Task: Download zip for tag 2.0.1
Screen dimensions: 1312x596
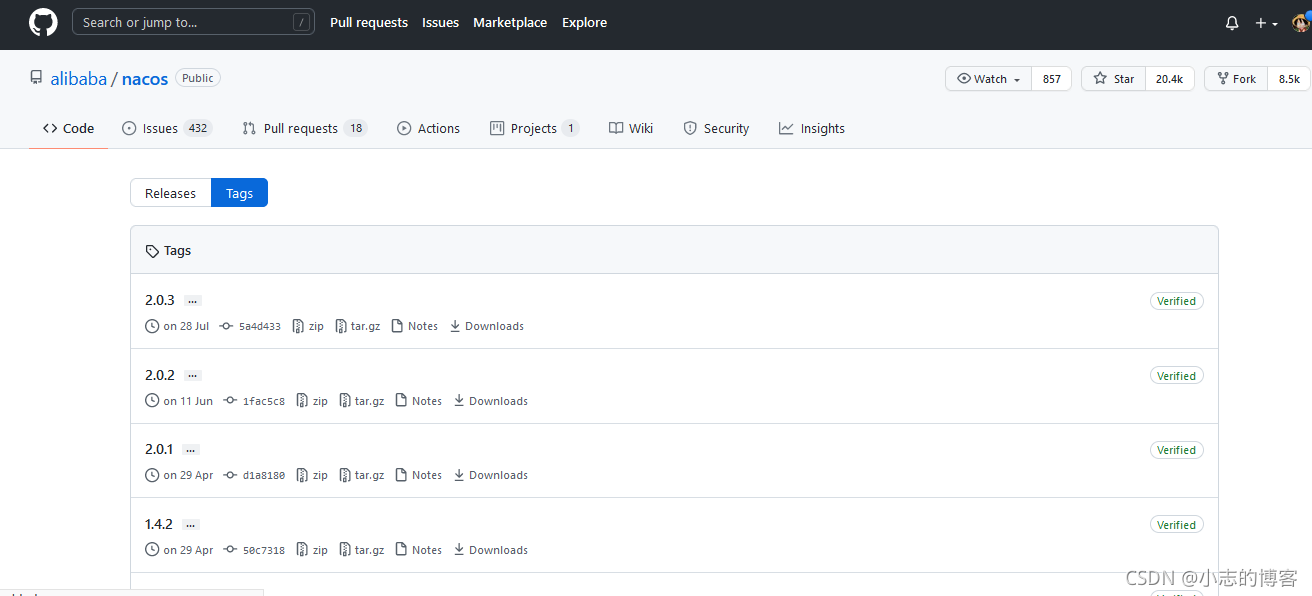Action: tap(312, 475)
